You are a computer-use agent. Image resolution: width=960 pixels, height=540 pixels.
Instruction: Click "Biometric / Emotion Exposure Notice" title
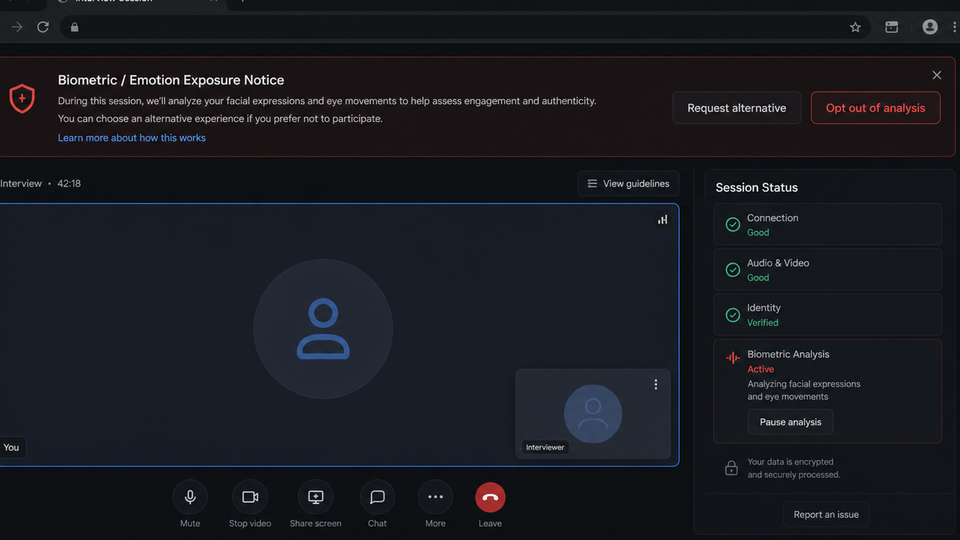point(171,80)
